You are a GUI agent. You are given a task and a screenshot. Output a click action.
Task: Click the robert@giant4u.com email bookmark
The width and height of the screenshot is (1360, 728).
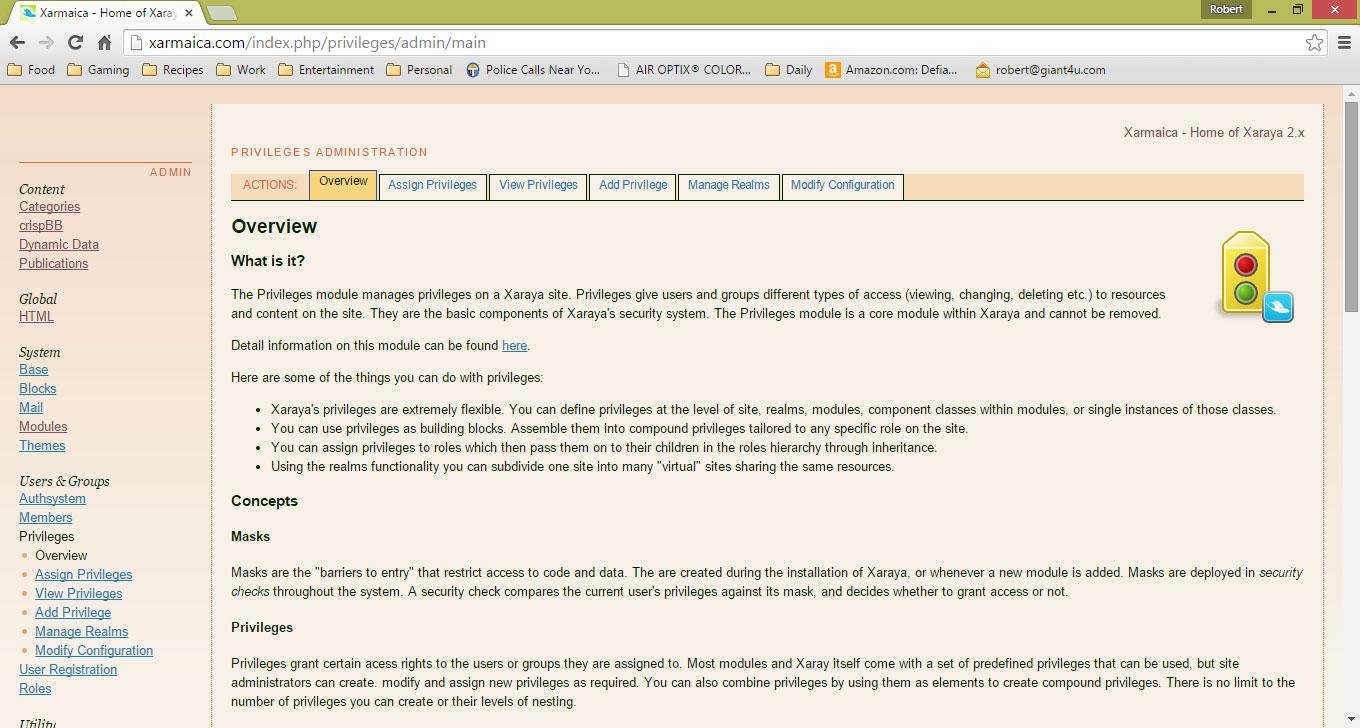(1050, 70)
